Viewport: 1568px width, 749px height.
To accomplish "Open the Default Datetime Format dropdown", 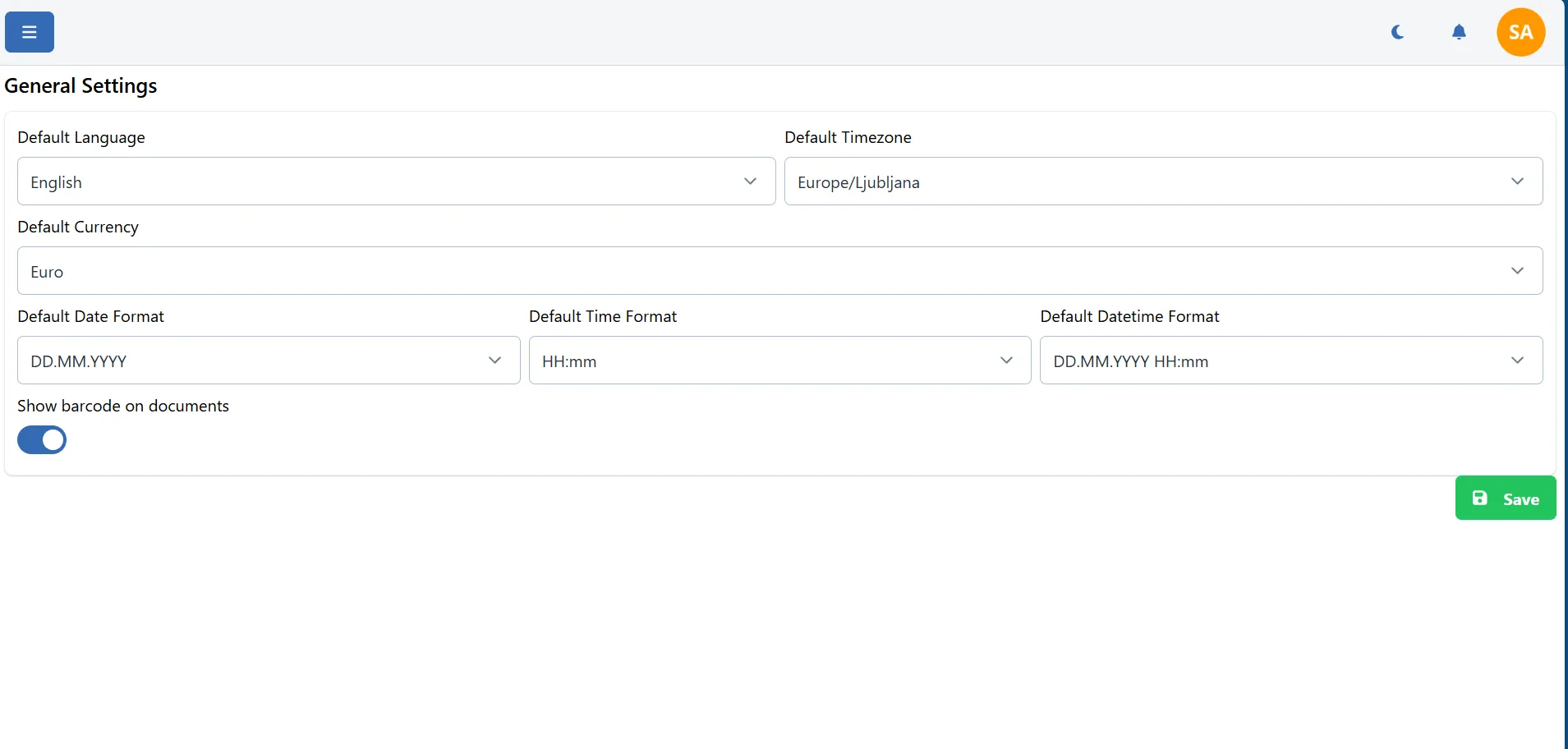I will tap(1291, 361).
